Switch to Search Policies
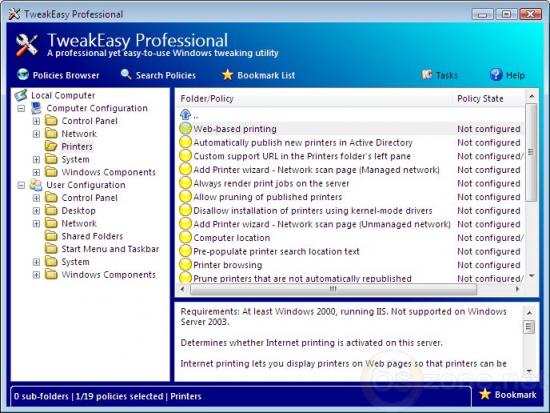The height and width of the screenshot is (413, 550). click(x=158, y=75)
